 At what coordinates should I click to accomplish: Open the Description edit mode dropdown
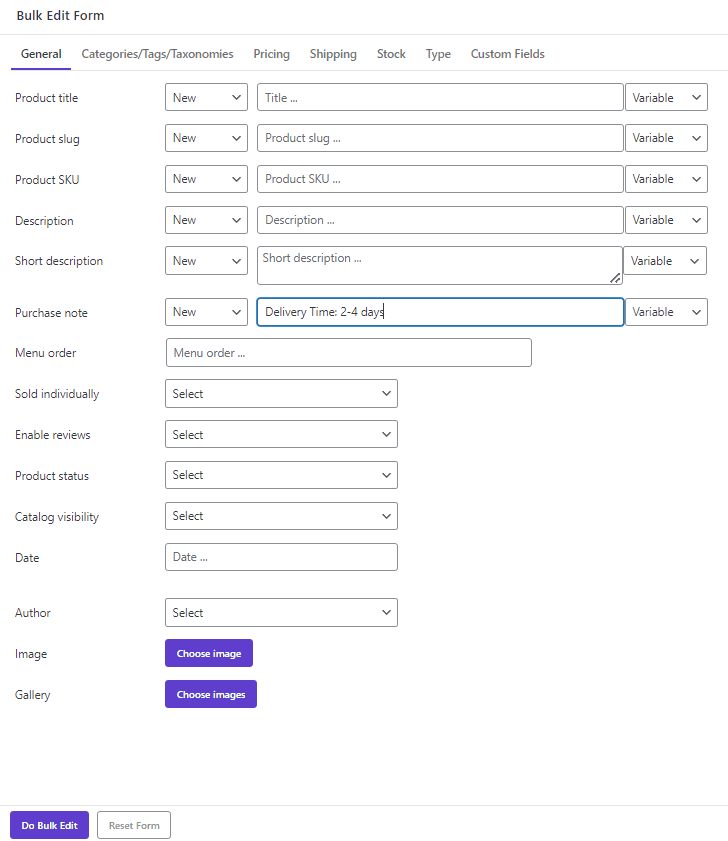click(206, 220)
